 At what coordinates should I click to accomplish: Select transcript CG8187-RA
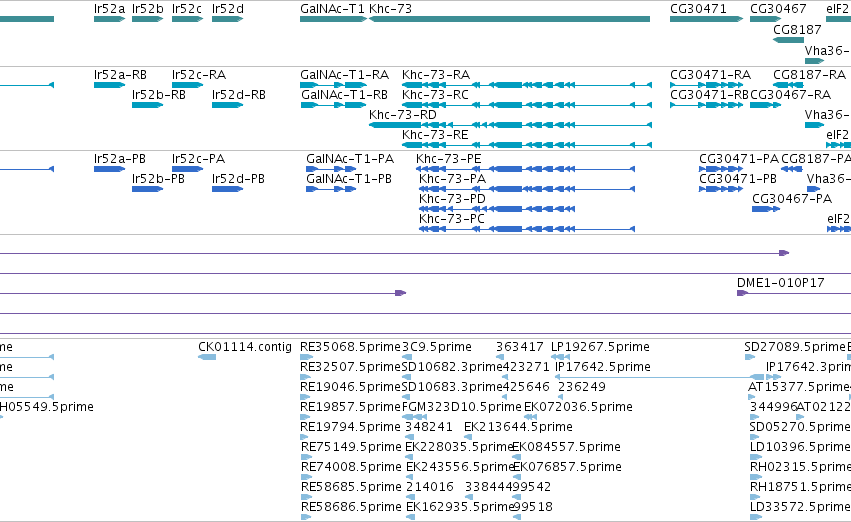(809, 75)
